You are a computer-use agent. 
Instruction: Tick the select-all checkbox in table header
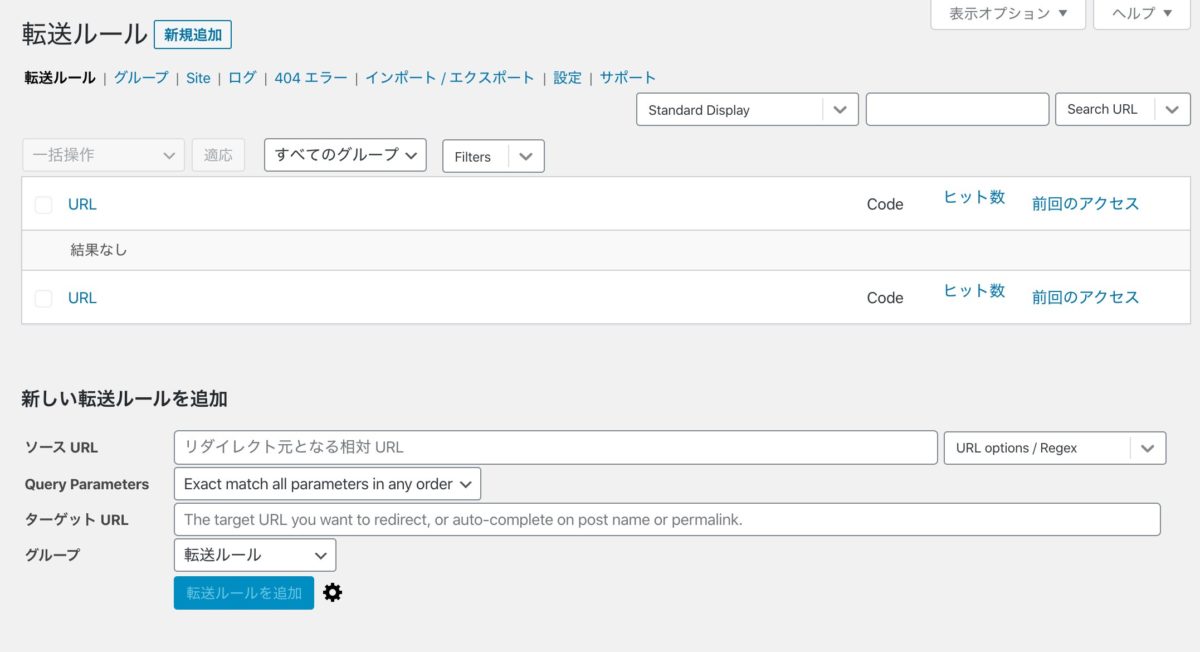pos(43,205)
